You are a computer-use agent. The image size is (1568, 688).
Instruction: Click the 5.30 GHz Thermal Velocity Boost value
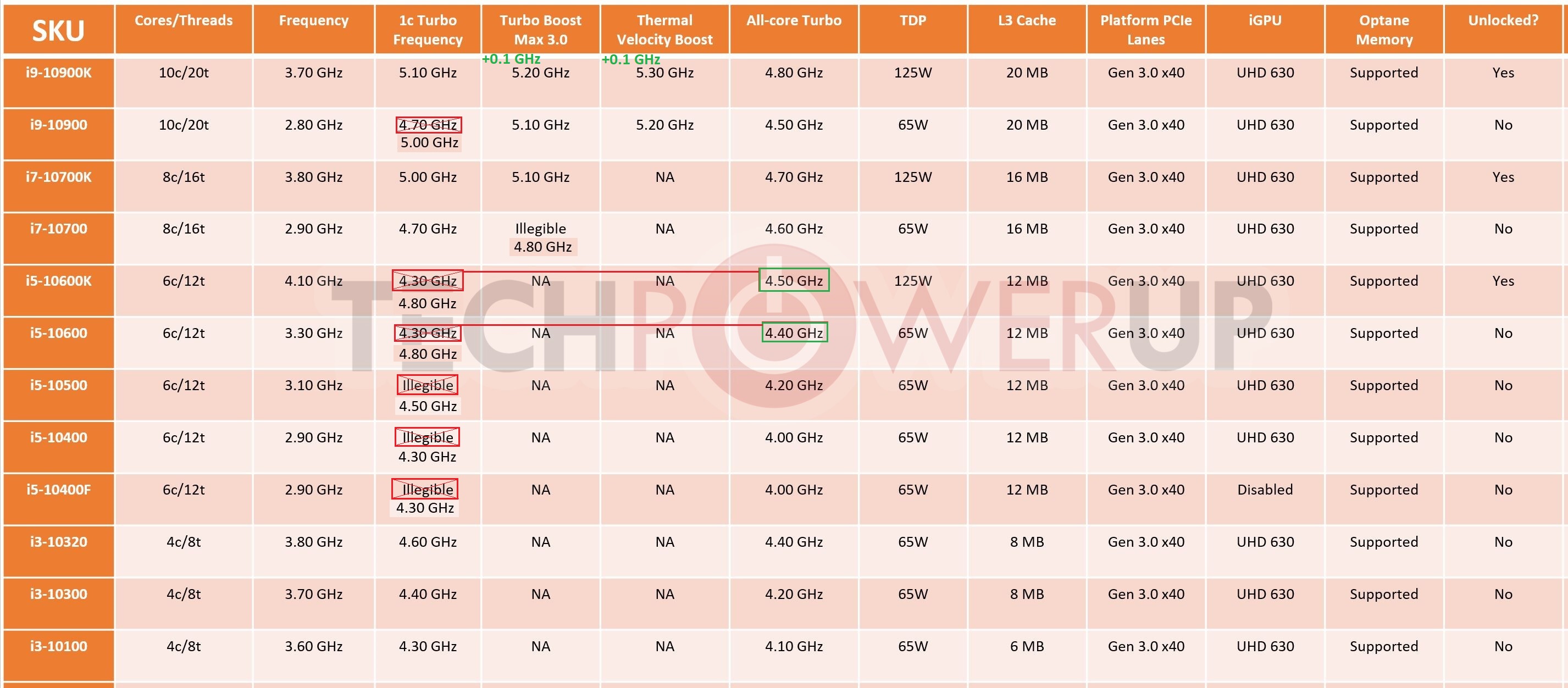[x=664, y=73]
